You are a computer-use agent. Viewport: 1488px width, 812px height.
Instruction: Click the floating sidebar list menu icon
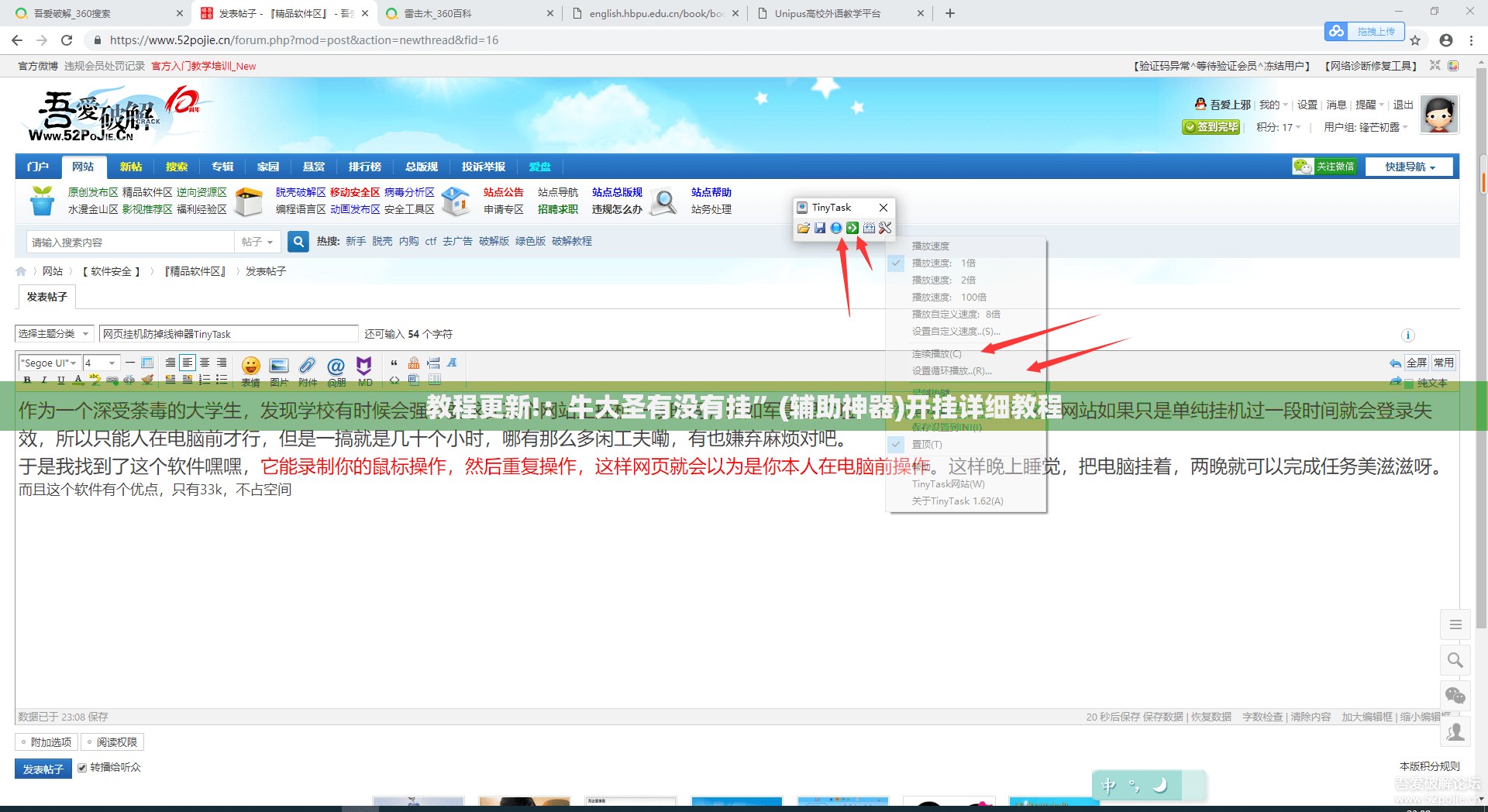(1455, 624)
